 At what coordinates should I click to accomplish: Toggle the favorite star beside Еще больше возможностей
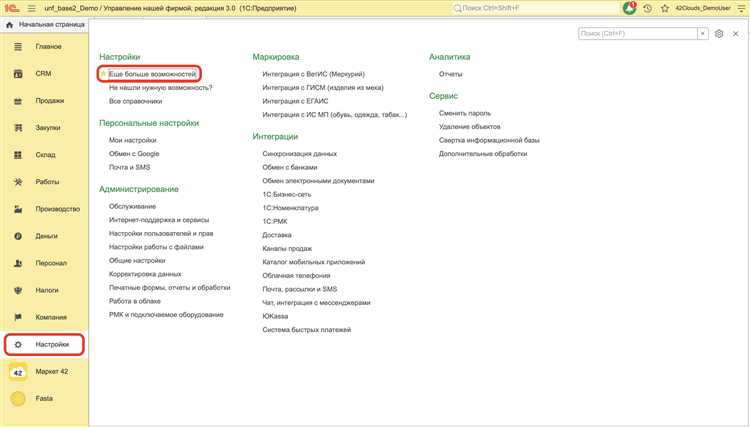[x=103, y=74]
